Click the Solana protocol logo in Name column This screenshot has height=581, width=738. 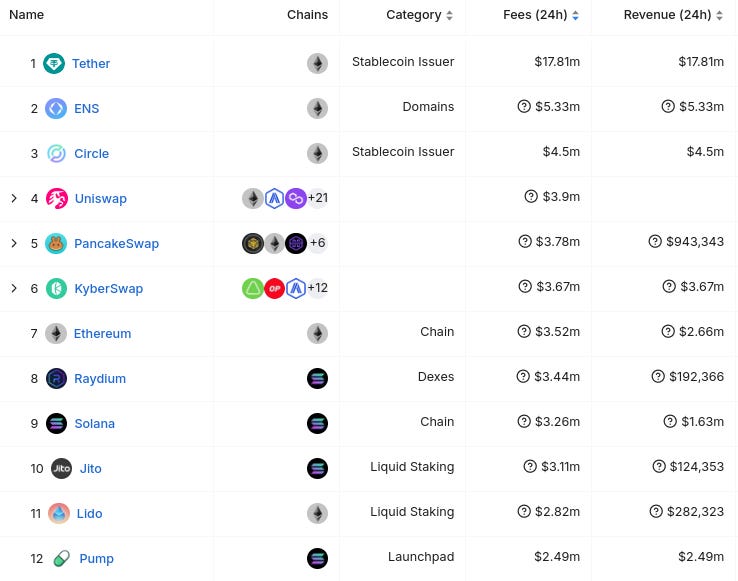tap(56, 424)
